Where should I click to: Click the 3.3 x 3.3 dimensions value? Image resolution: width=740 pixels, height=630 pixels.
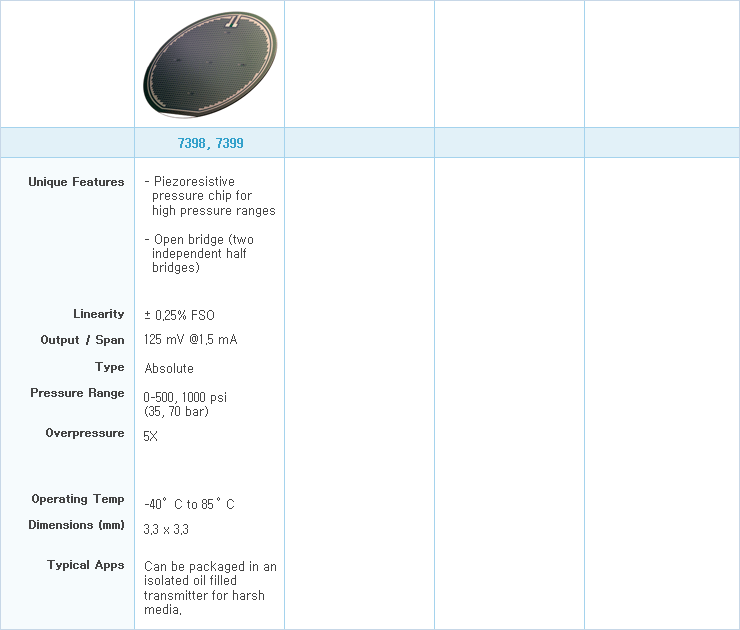point(166,529)
